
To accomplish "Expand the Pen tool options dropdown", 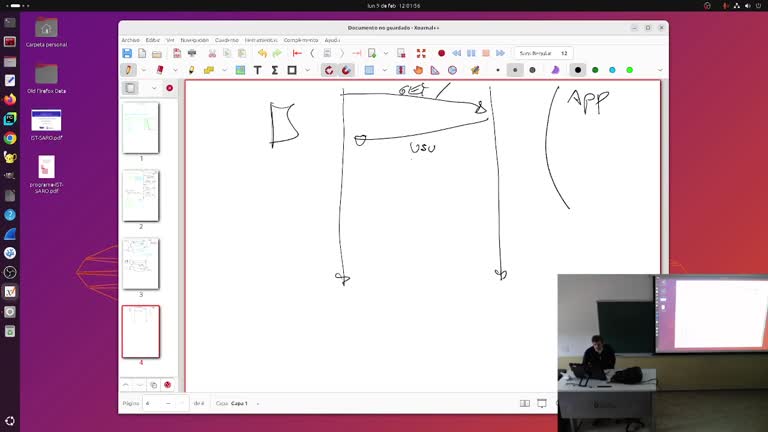I will pos(142,70).
